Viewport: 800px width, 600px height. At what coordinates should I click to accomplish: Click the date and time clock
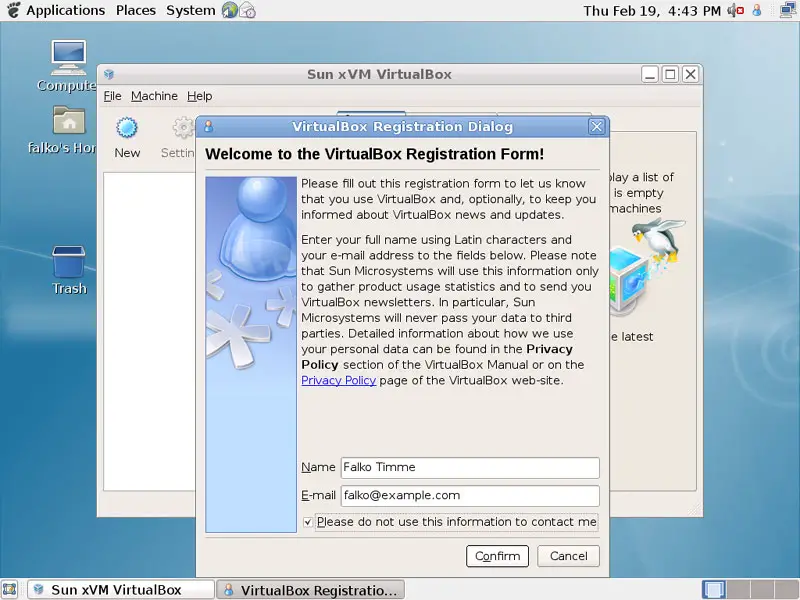(x=652, y=10)
